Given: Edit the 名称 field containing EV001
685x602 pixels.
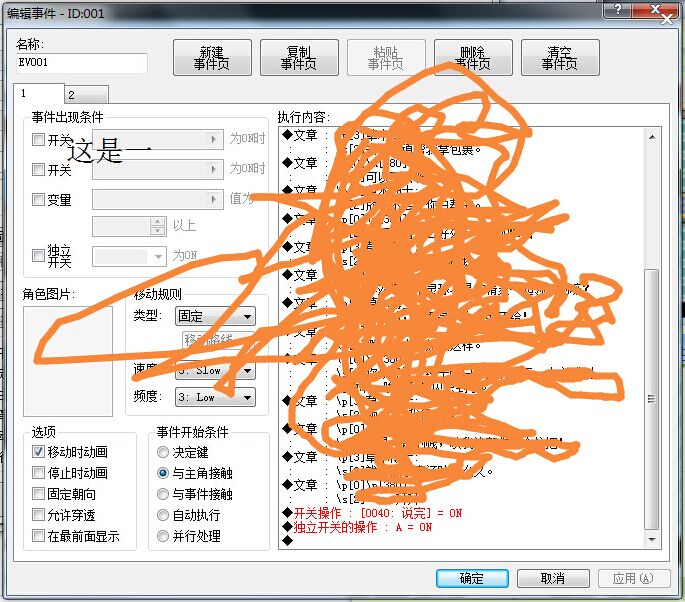Looking at the screenshot, I should (x=82, y=62).
